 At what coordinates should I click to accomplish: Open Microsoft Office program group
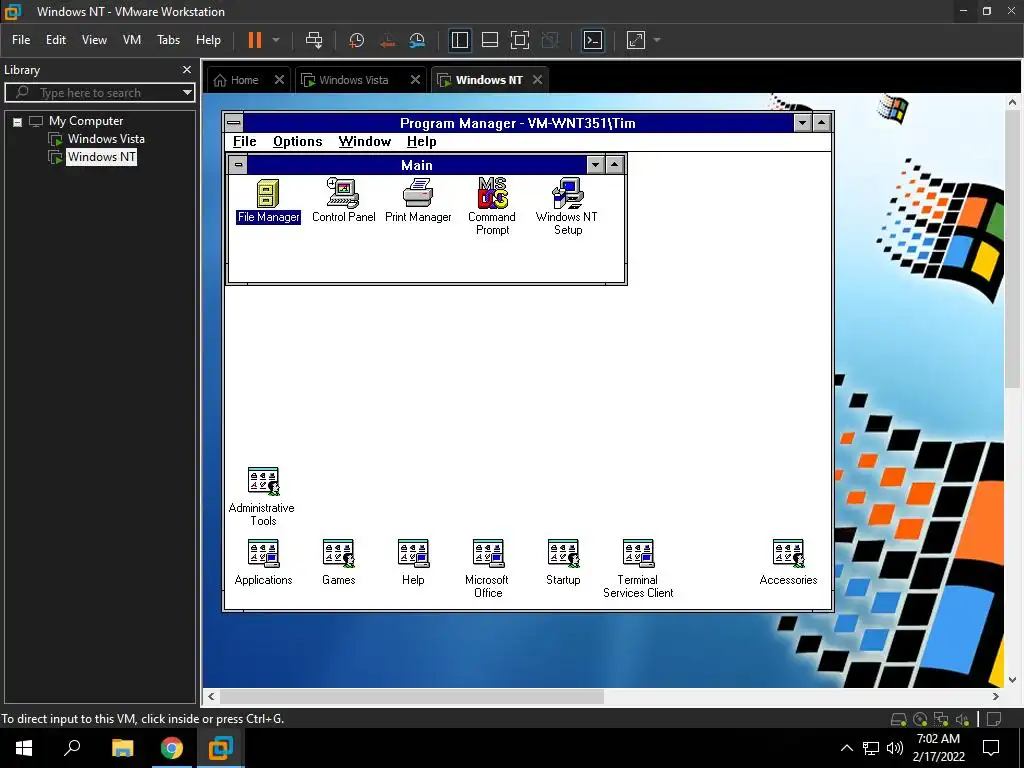[488, 568]
